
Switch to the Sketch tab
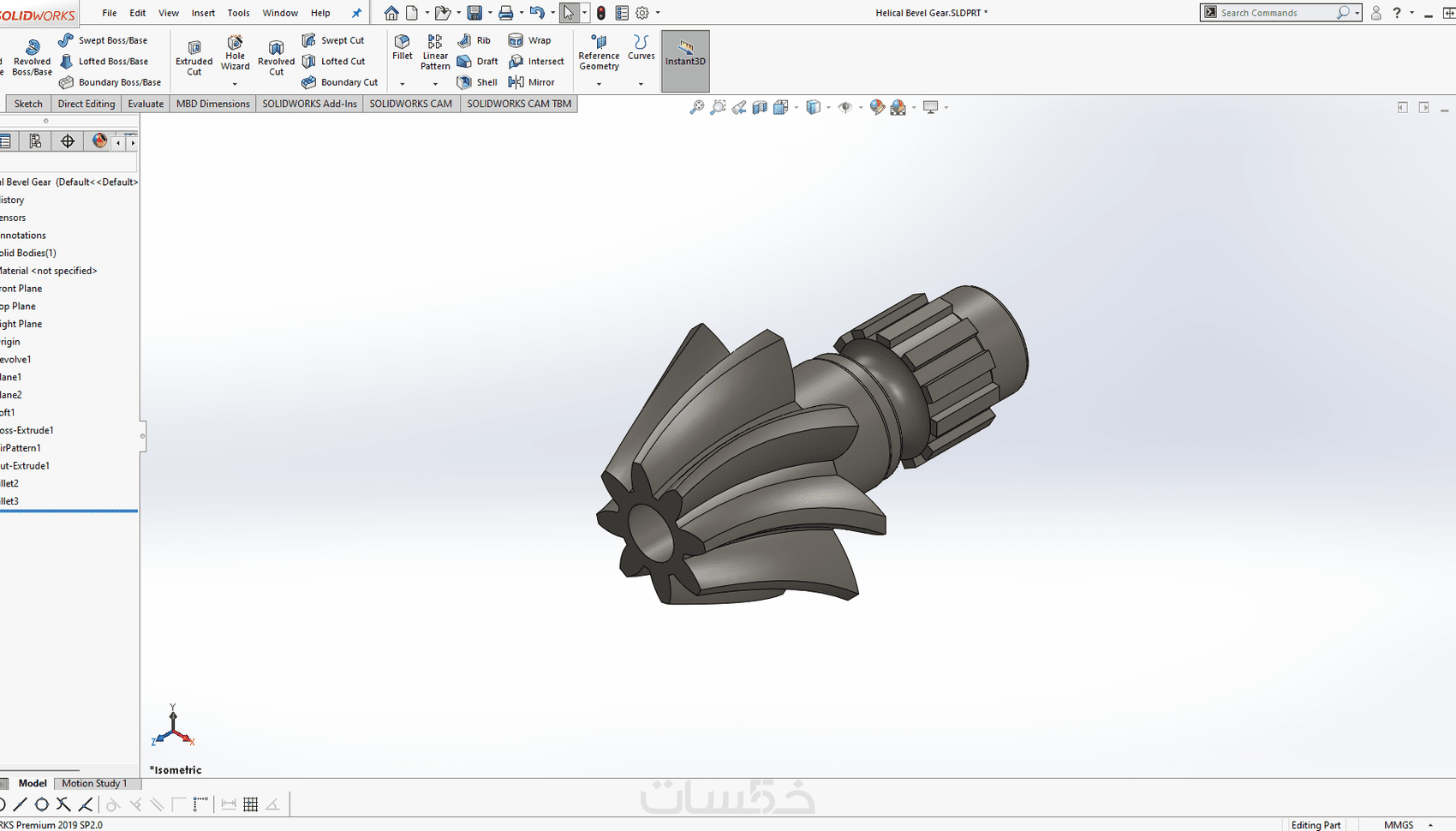(28, 104)
